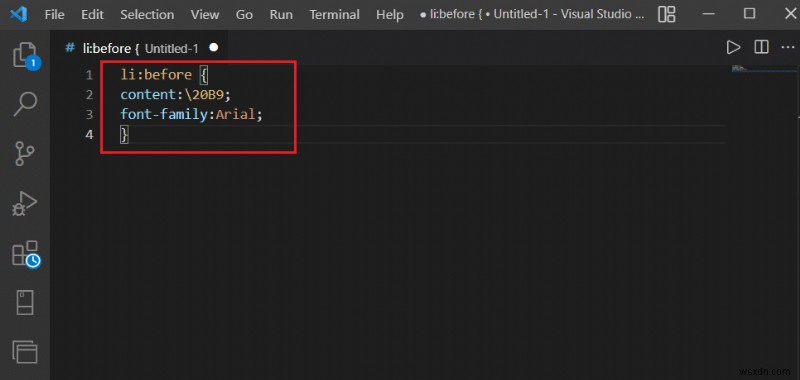The width and height of the screenshot is (800, 380).
Task: Open the Run menu
Action: click(x=281, y=15)
